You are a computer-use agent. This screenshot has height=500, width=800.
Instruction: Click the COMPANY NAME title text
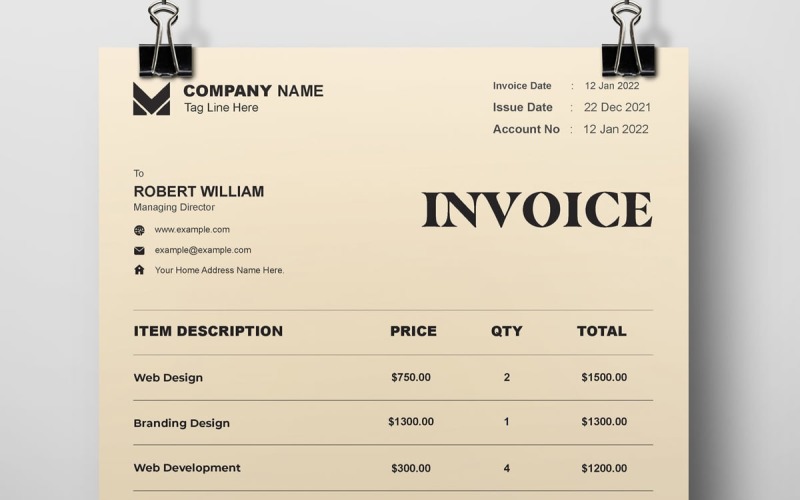click(253, 91)
